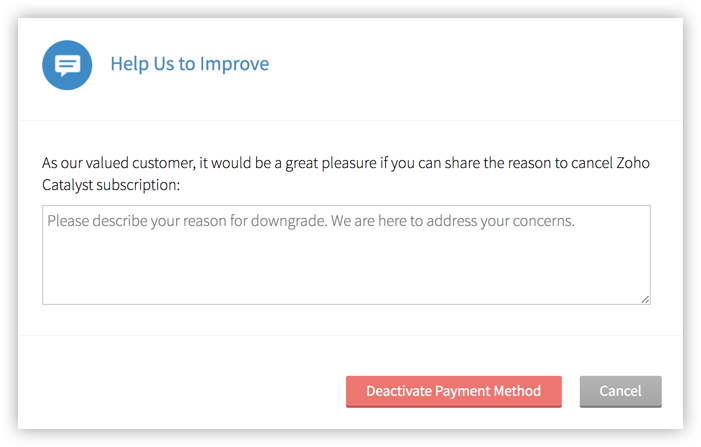The width and height of the screenshot is (701, 447).
Task: Place cursor in the empty feedback box area
Action: (x=346, y=264)
